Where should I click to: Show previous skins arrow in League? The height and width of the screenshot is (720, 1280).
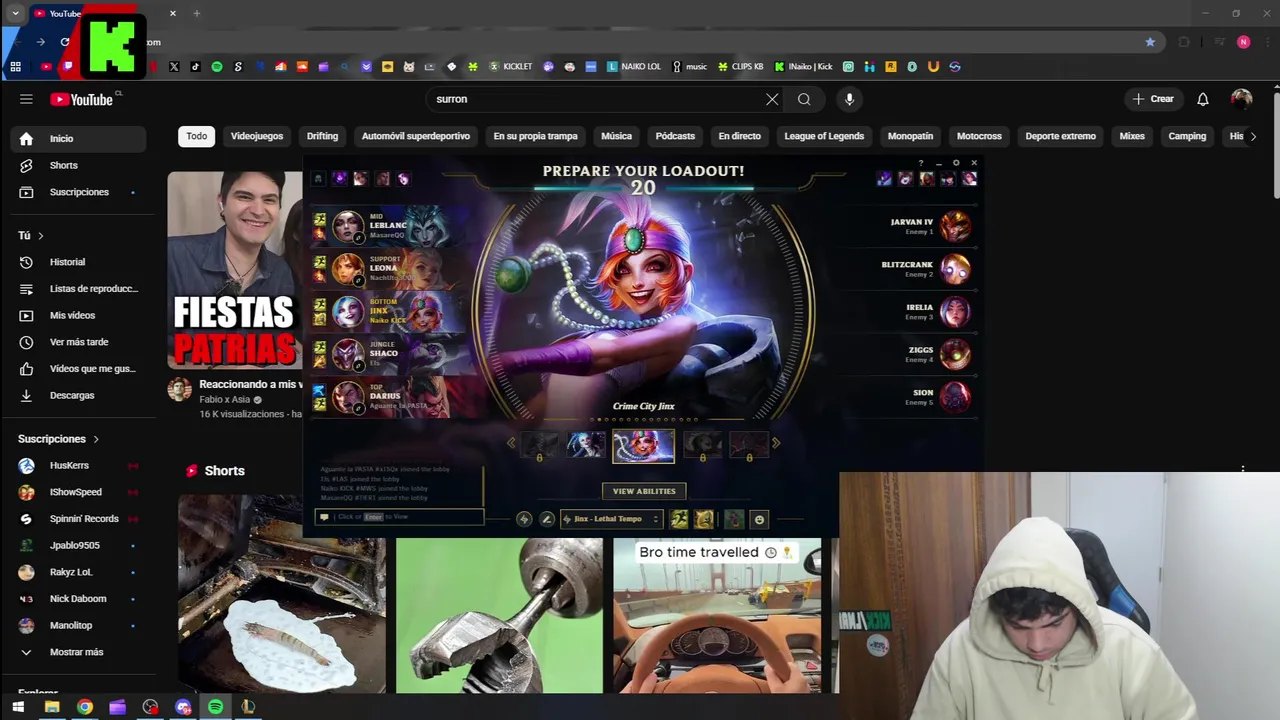pos(511,443)
